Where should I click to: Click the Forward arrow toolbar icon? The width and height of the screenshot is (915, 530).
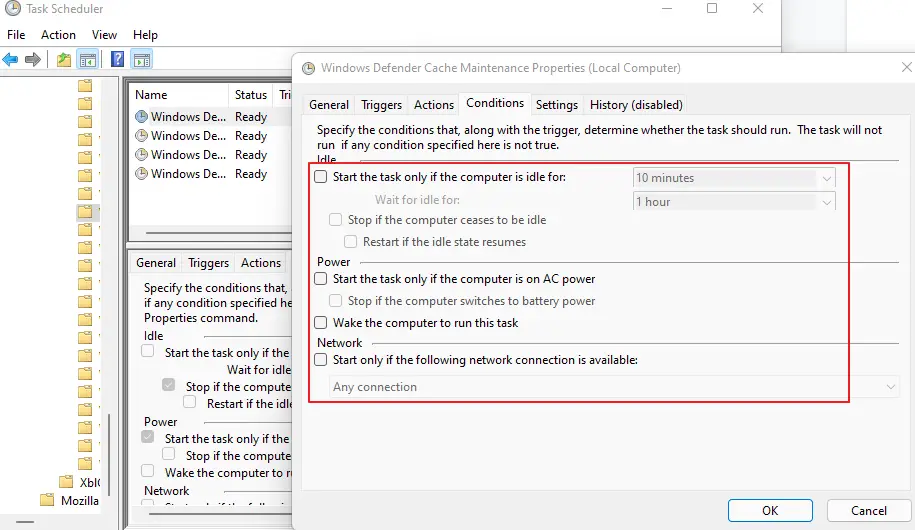[x=33, y=59]
